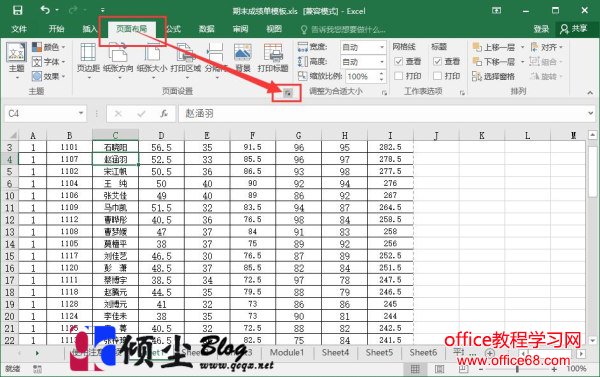Image resolution: width=600 pixels, height=377 pixels.
Task: Click the Margins (页边距) icon
Action: coord(88,52)
